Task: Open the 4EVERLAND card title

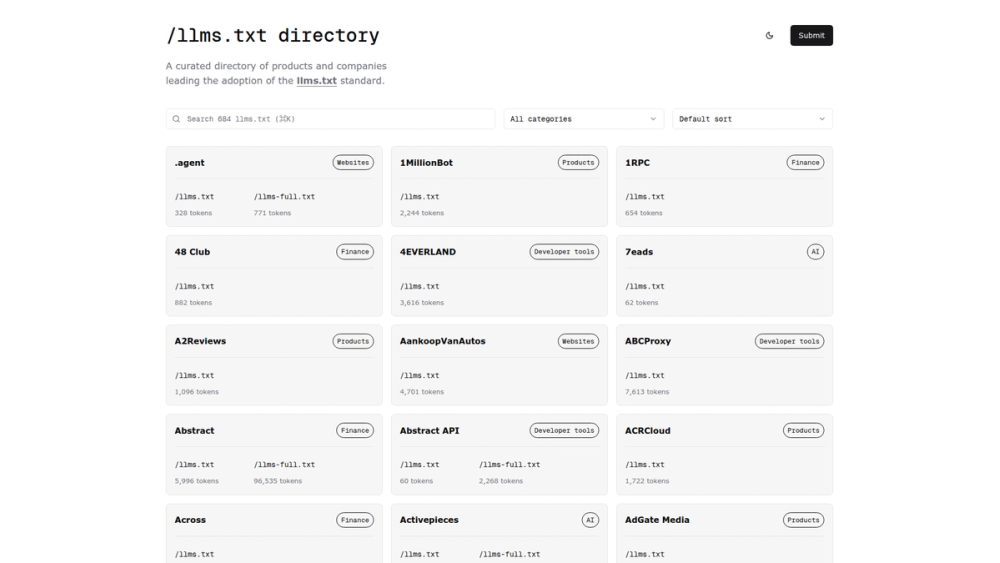Action: click(427, 252)
